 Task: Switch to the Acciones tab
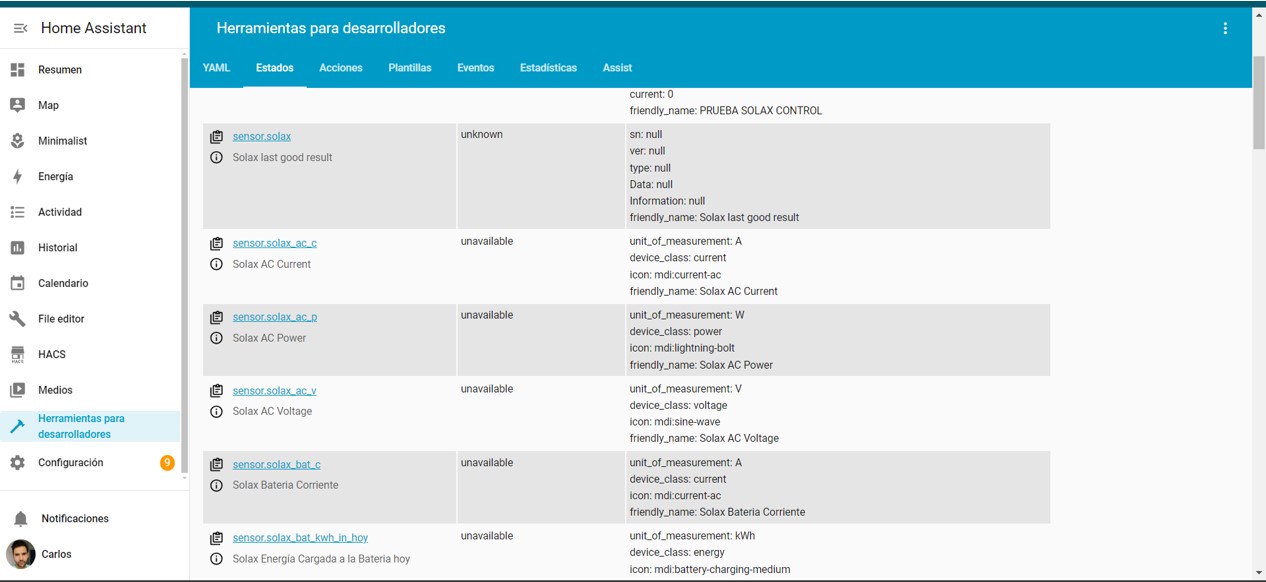pyautogui.click(x=340, y=68)
